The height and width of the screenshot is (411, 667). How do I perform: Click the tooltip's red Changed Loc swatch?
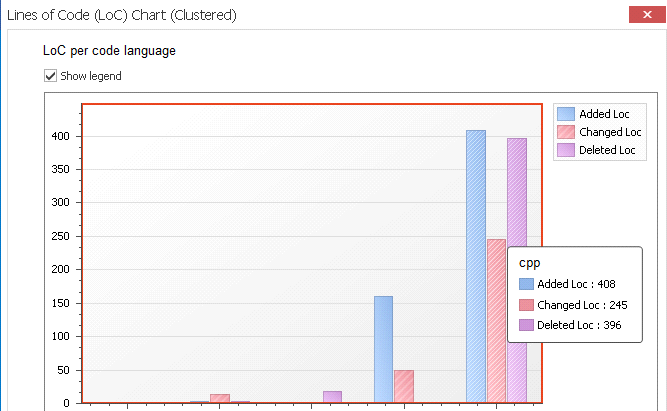527,304
